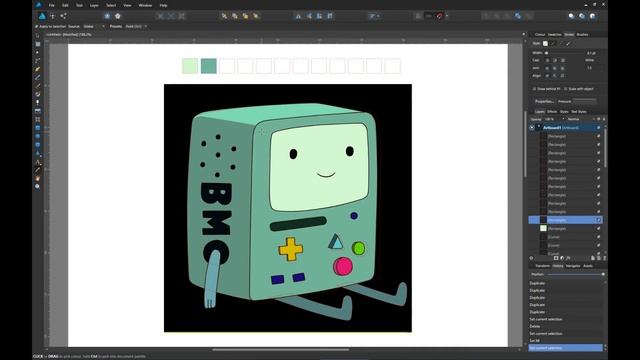Add new layer in Layers panel
This screenshot has height=360, width=640.
coord(593,258)
